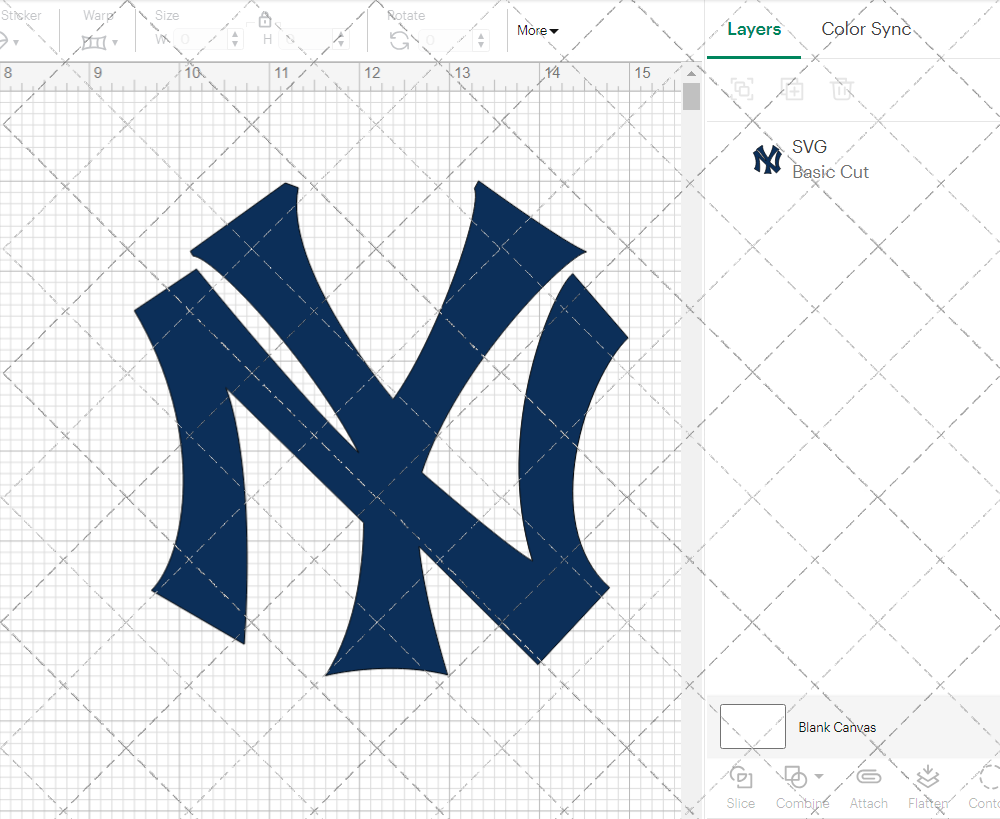Expand the Warp dropdown arrow
The width and height of the screenshot is (1000, 819).
coord(115,43)
